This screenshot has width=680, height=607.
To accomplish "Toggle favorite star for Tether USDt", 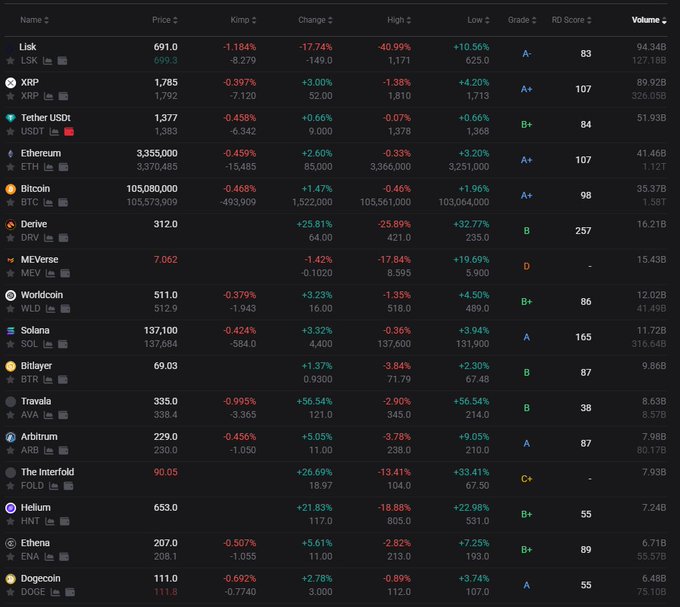I will pos(10,132).
